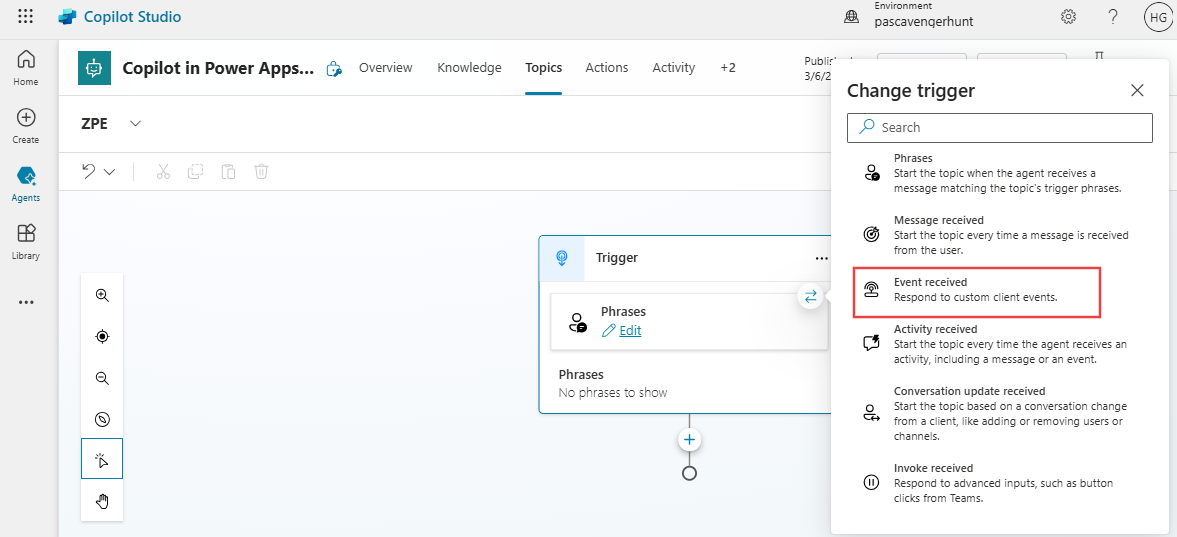1177x537 pixels.
Task: Activate the selection pointer tool
Action: tap(102, 459)
